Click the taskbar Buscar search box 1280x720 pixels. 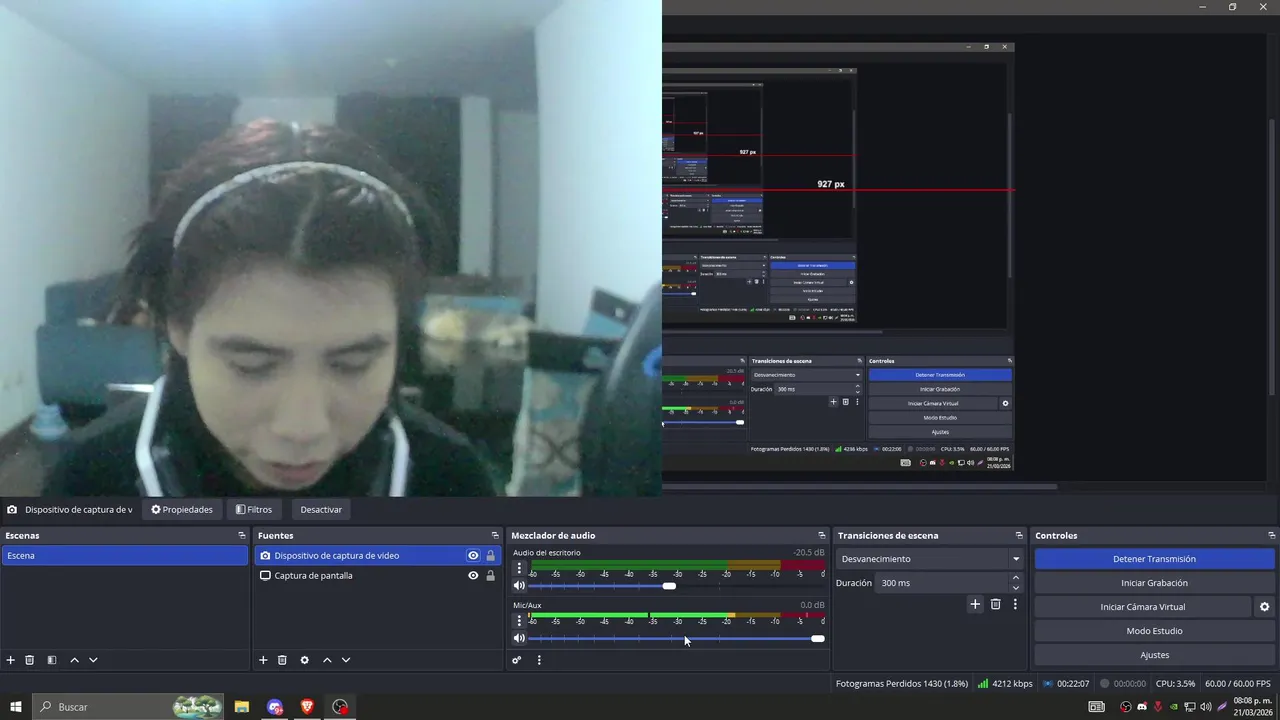tap(128, 707)
